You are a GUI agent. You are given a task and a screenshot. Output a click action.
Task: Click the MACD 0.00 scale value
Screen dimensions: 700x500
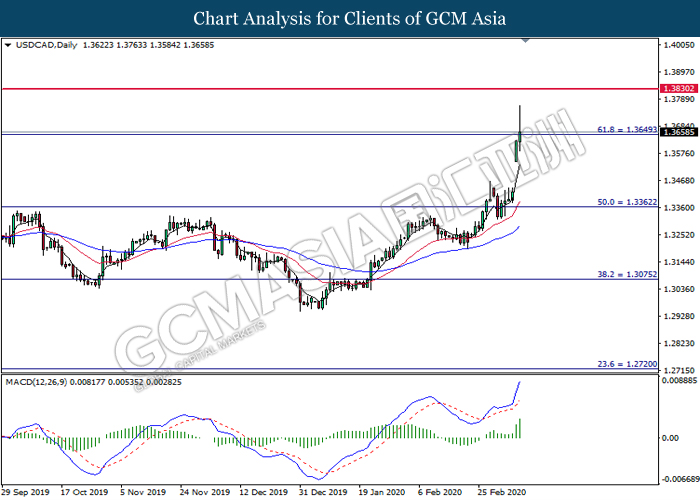(x=671, y=438)
